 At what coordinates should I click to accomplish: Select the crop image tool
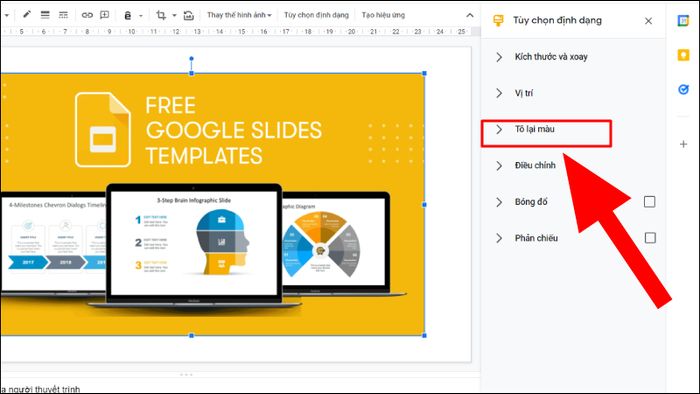click(x=161, y=15)
